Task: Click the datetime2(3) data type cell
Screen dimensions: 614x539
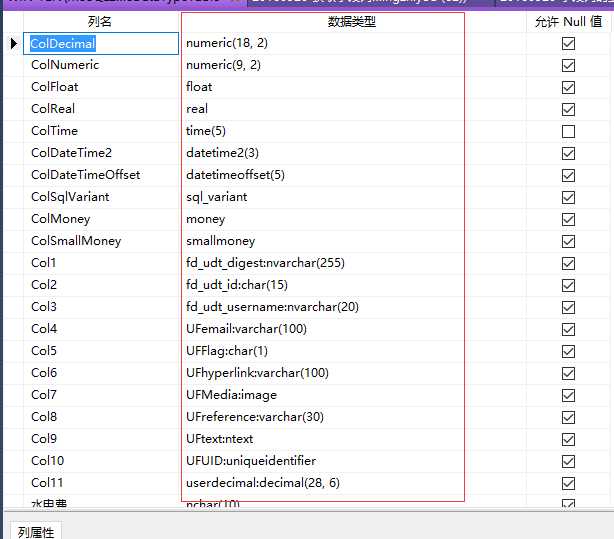Action: tap(222, 153)
